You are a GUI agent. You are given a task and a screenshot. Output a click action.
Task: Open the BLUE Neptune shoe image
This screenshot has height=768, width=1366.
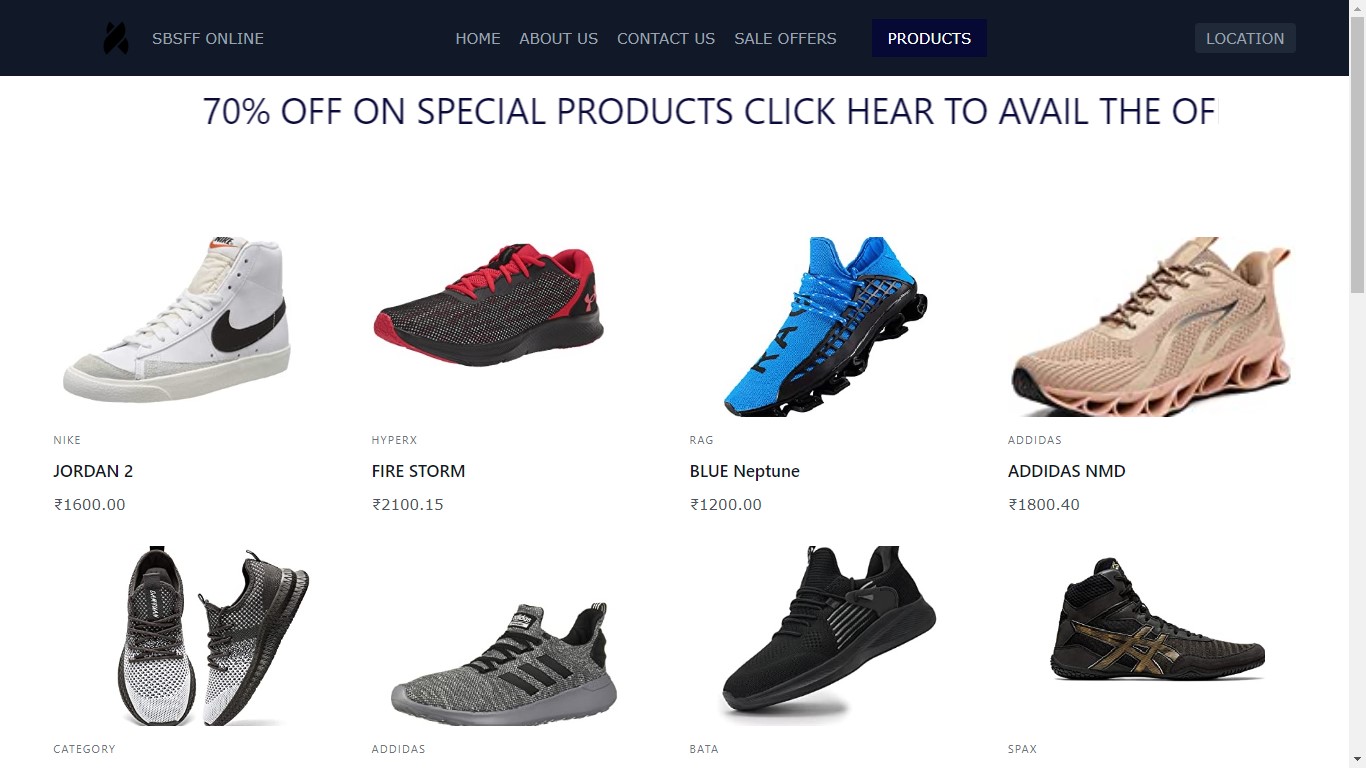click(x=824, y=326)
